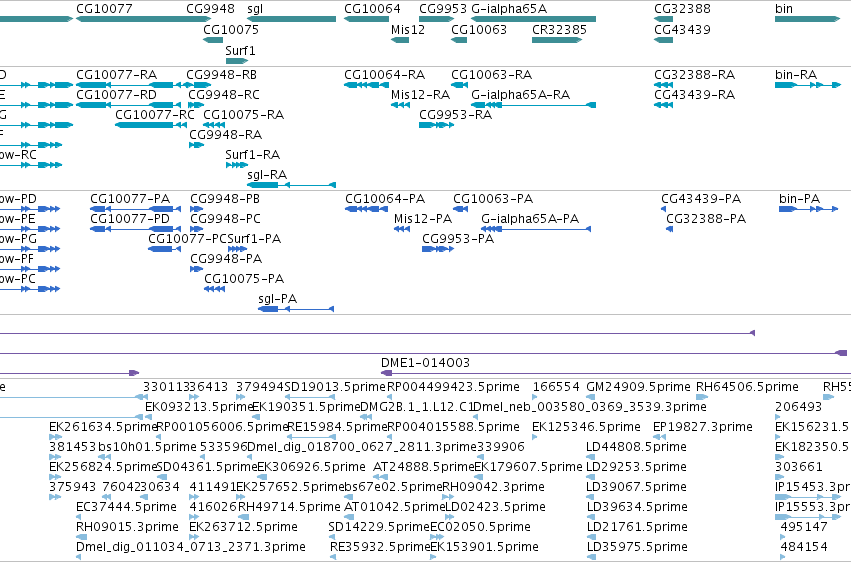This screenshot has width=851, height=562.
Task: Select the CG9953 gene label
Action: coord(442,9)
